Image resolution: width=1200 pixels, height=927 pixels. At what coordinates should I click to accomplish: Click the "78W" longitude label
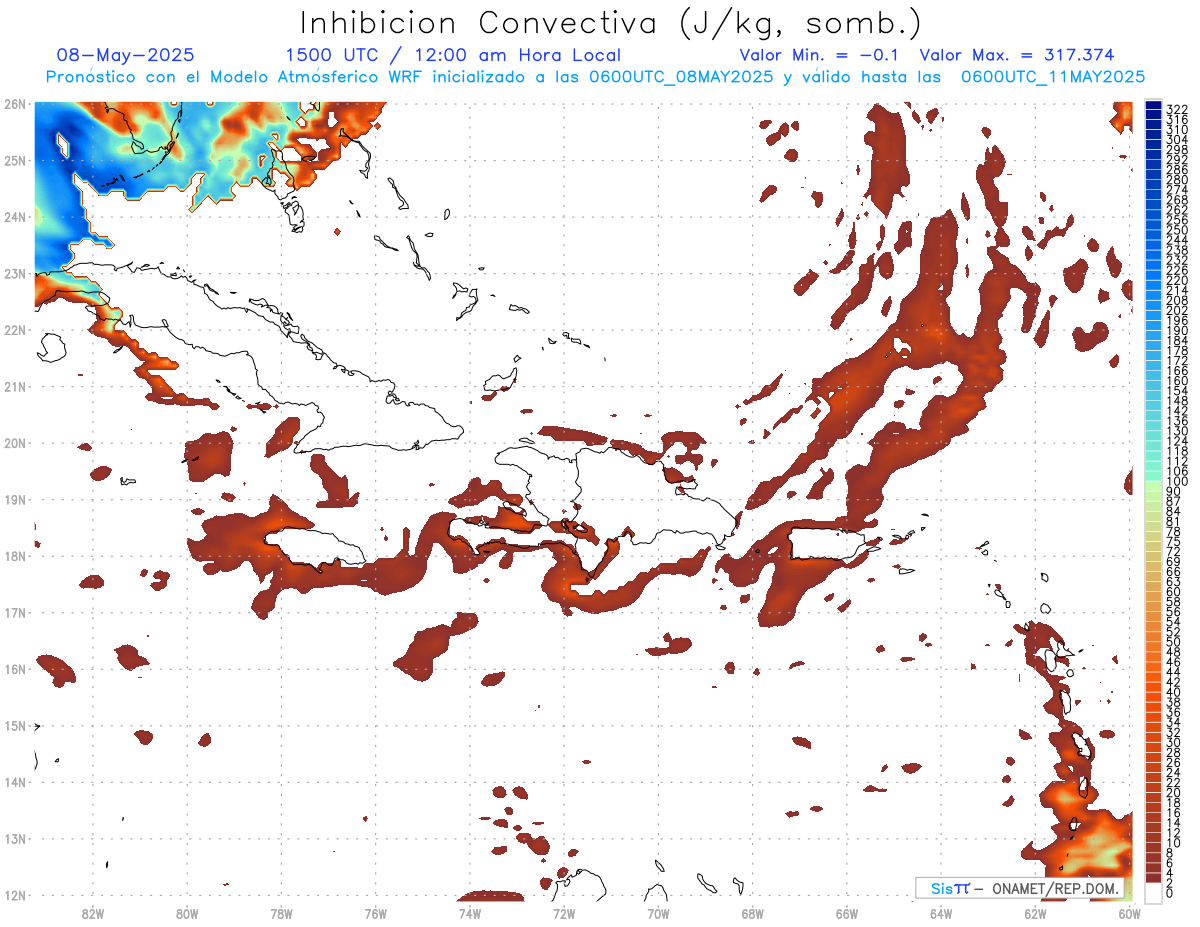point(281,913)
